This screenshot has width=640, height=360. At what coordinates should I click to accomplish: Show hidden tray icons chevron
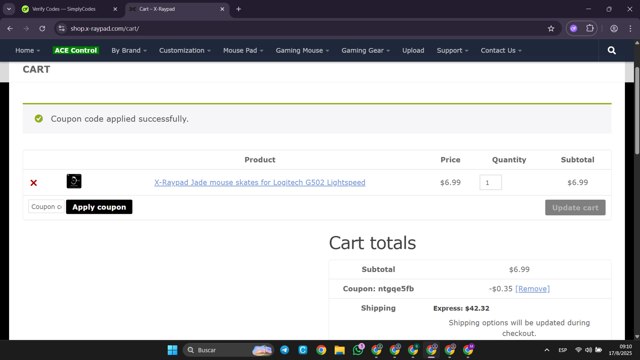(x=547, y=350)
